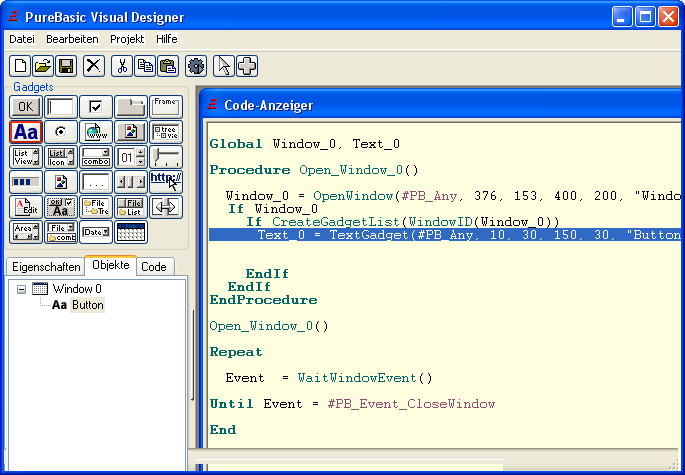Choose the File combo explorer gadget
685x475 pixels.
61,232
